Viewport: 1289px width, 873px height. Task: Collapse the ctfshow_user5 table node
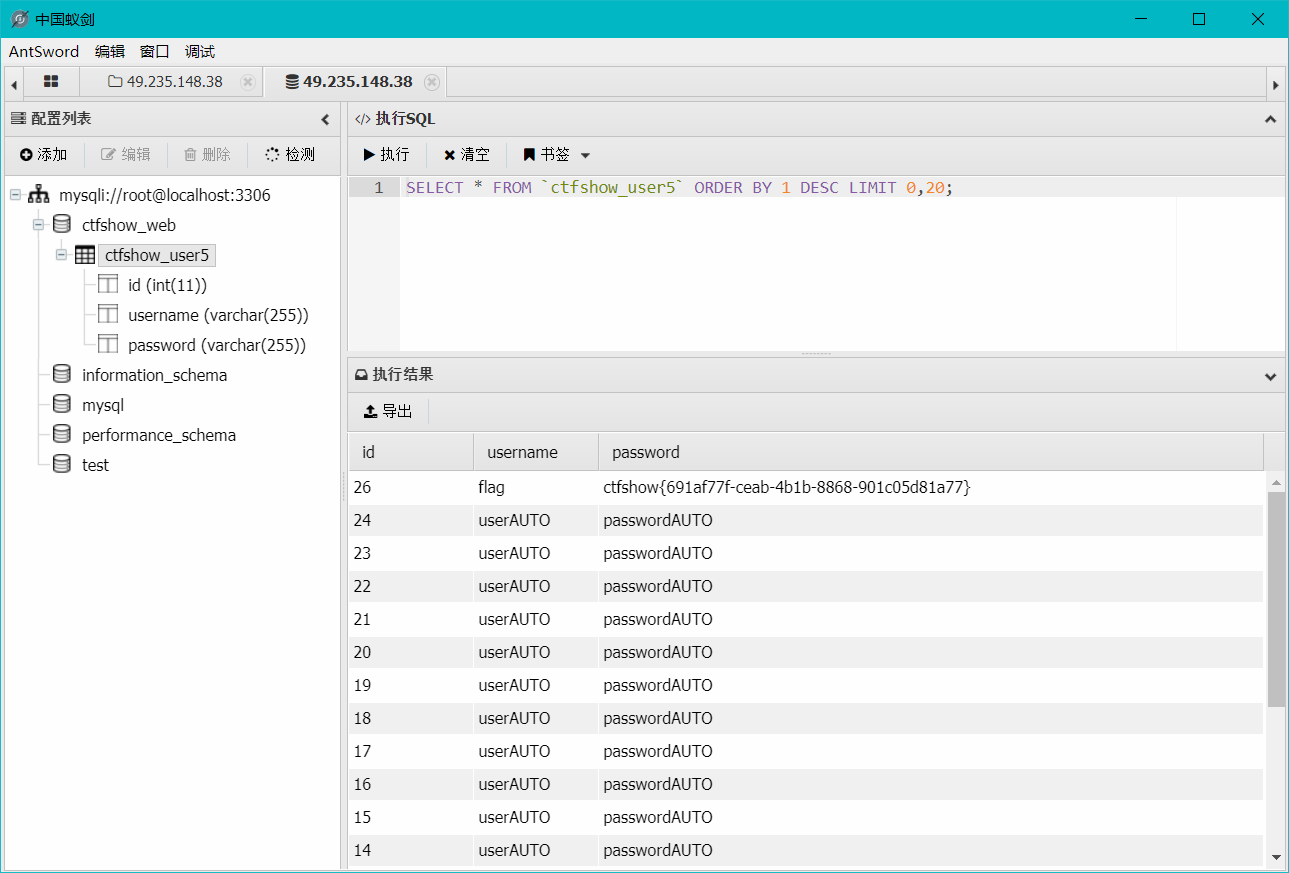pyautogui.click(x=62, y=255)
